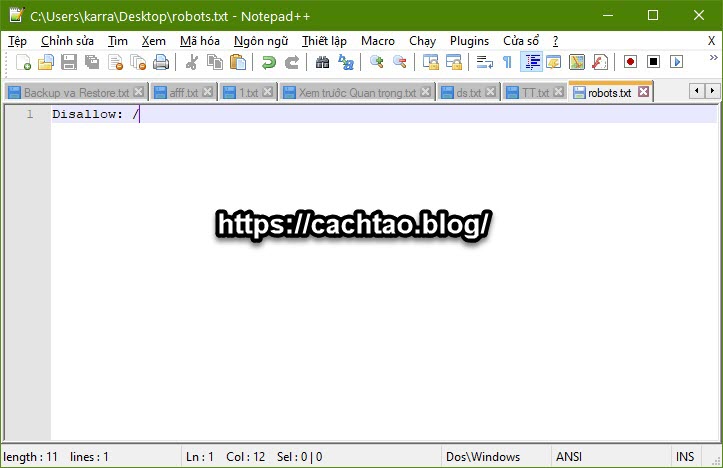Close the Backup va Restore.txt tab

[x=138, y=92]
